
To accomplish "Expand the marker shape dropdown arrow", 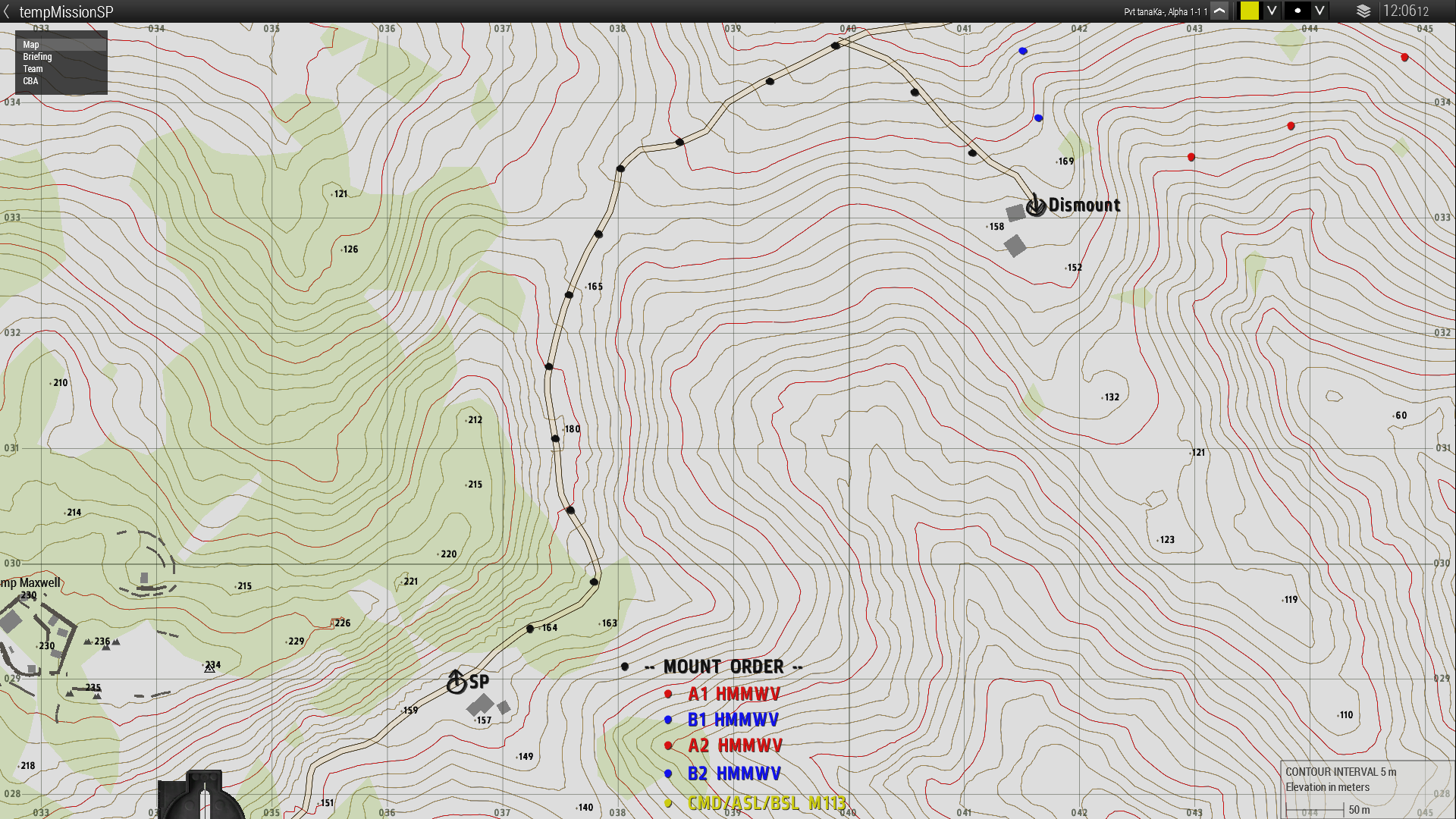I will (x=1319, y=11).
